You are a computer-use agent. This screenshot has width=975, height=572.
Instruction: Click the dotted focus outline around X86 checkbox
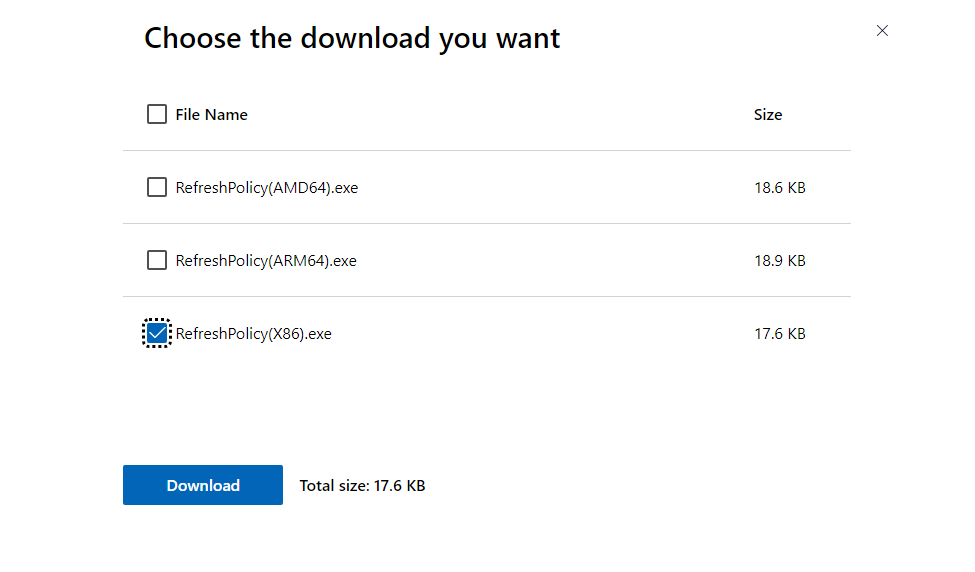144,333
